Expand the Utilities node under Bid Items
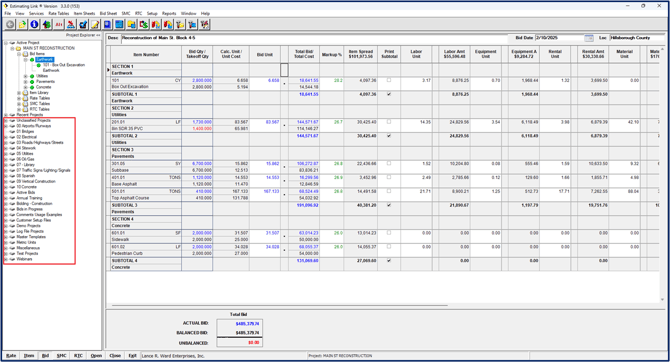 26,76
